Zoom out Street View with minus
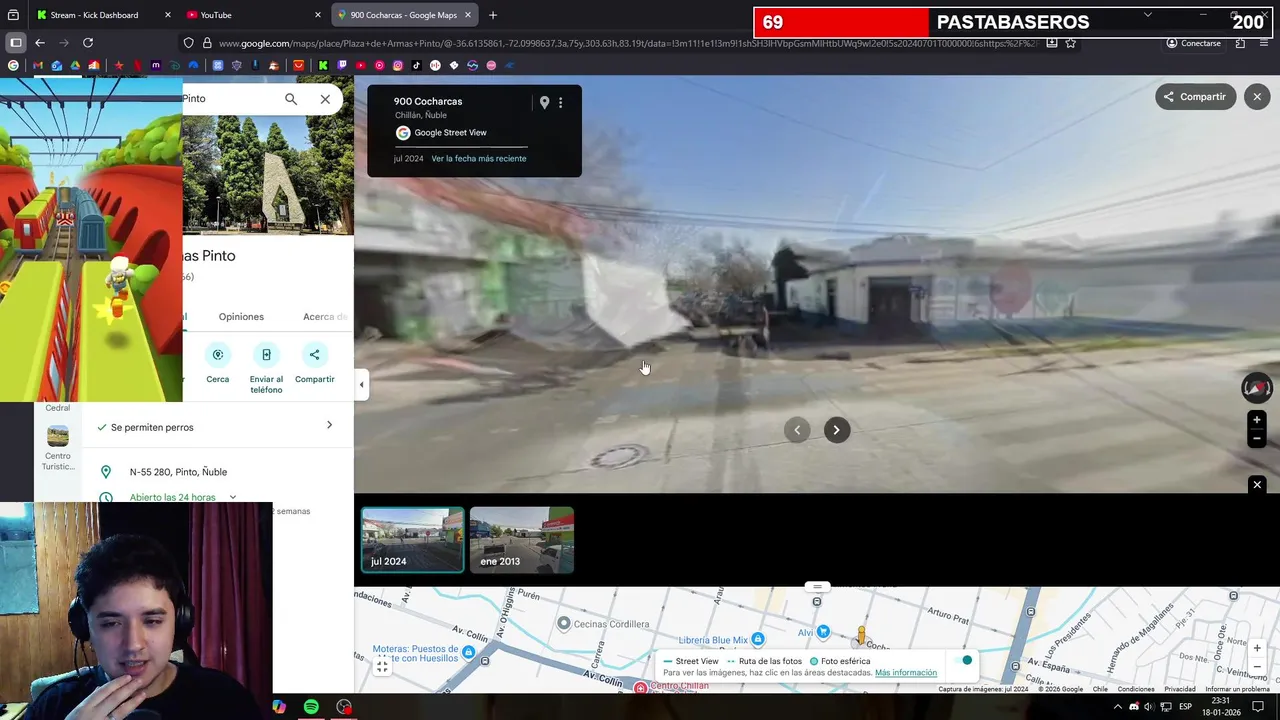 tap(1257, 439)
